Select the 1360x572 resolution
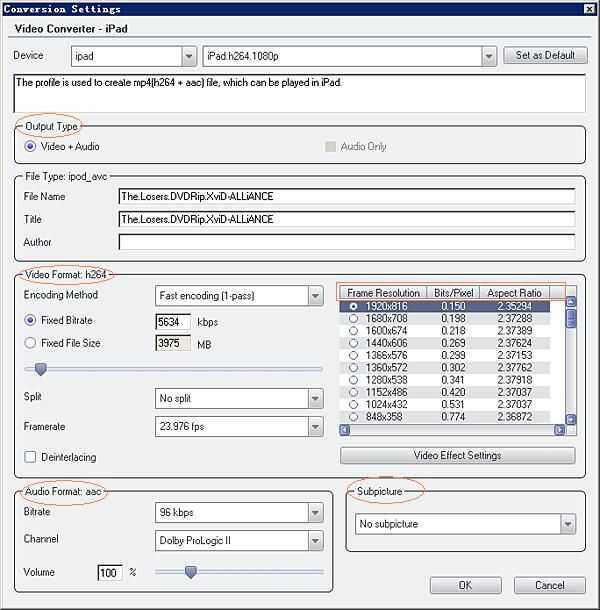 [445, 368]
